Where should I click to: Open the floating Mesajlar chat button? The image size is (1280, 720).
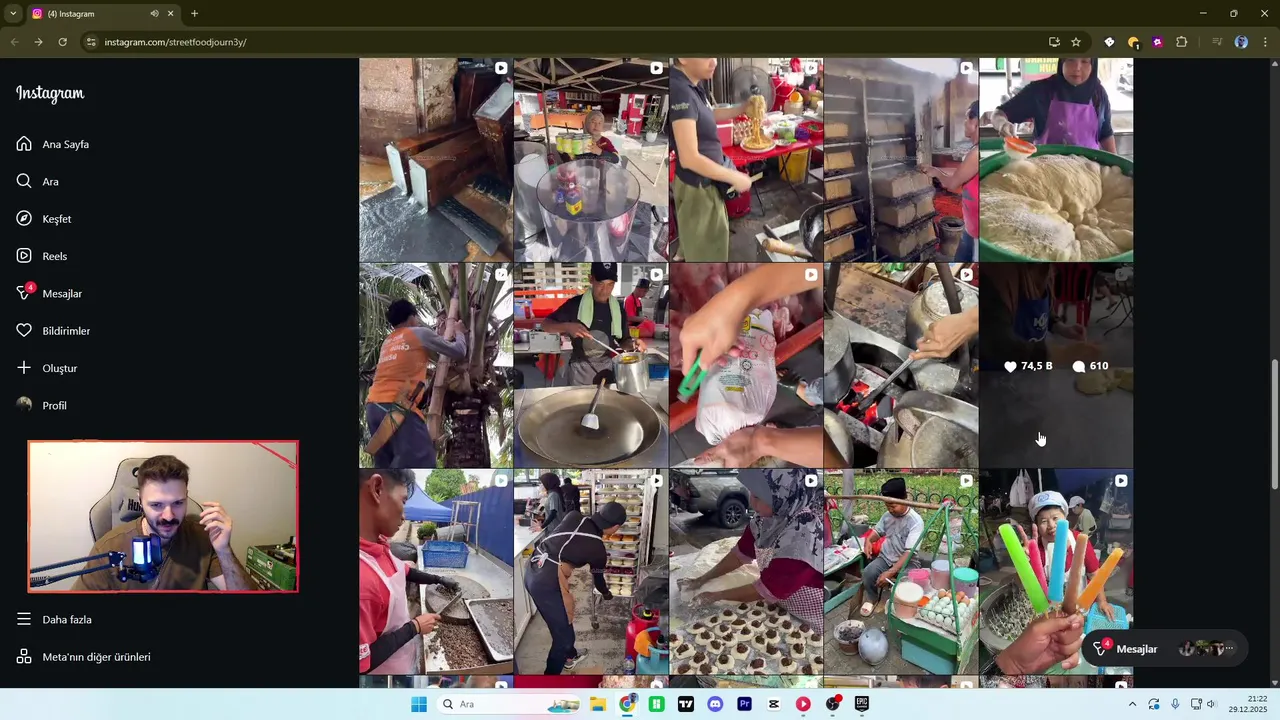(1164, 649)
